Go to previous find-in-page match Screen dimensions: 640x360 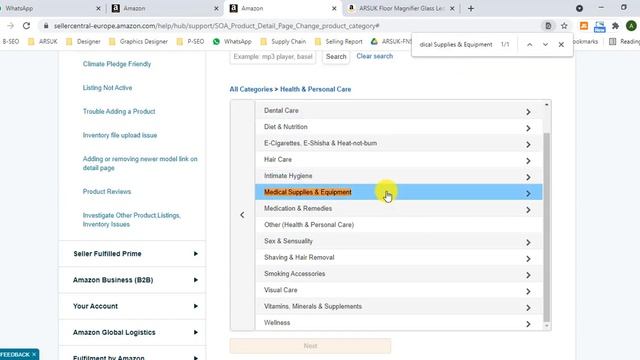pos(529,44)
